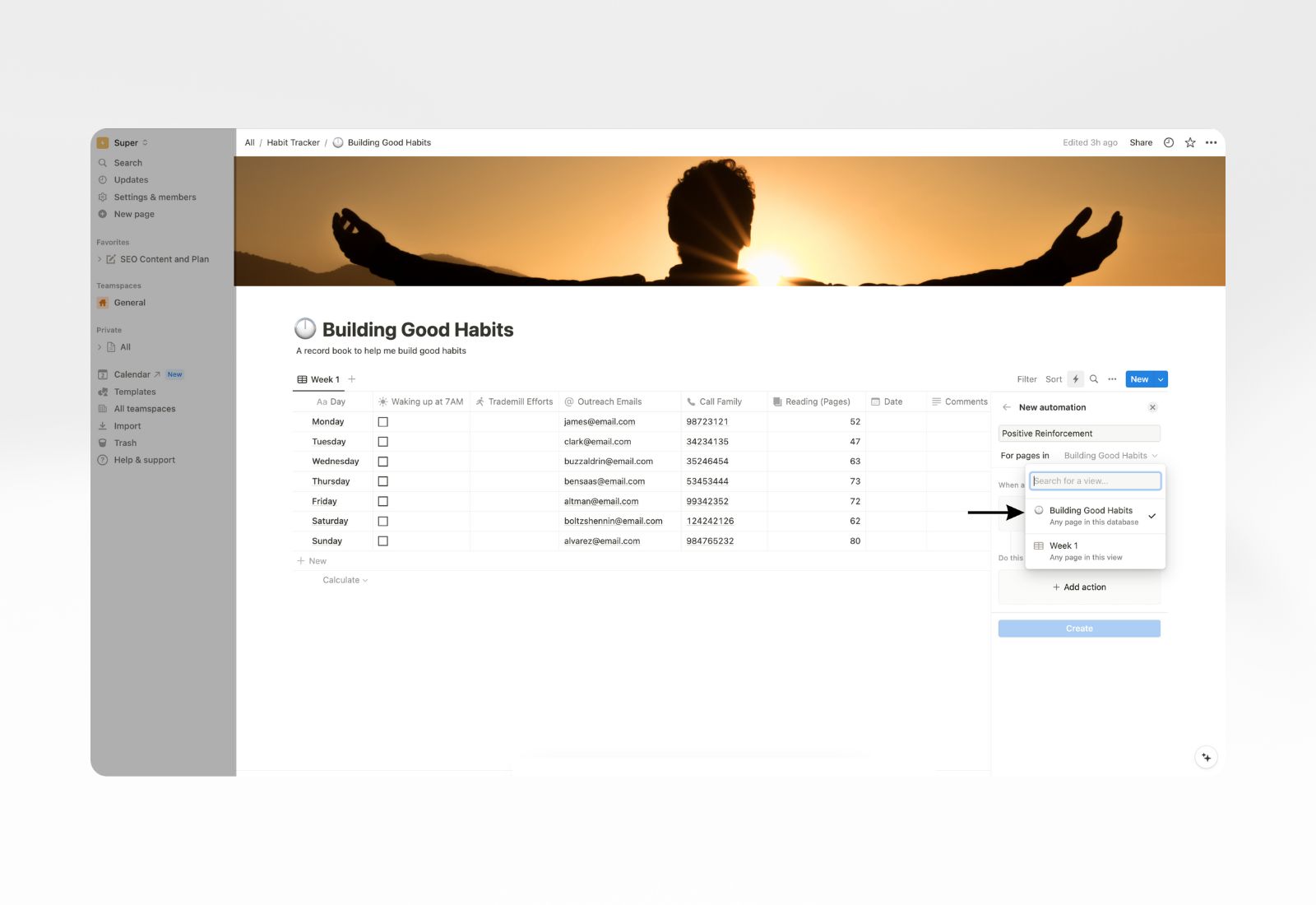This screenshot has width=1316, height=905.
Task: Open Help & support
Action: [x=145, y=460]
